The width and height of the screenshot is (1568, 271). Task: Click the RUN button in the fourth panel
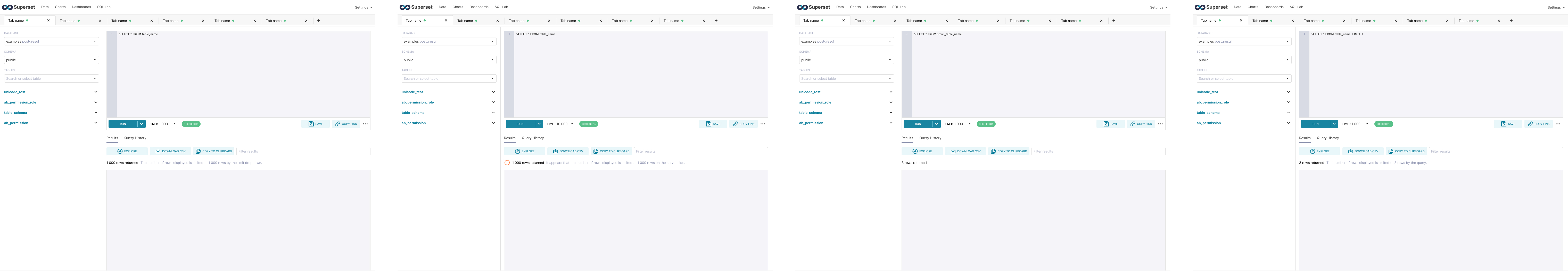click(x=1315, y=124)
